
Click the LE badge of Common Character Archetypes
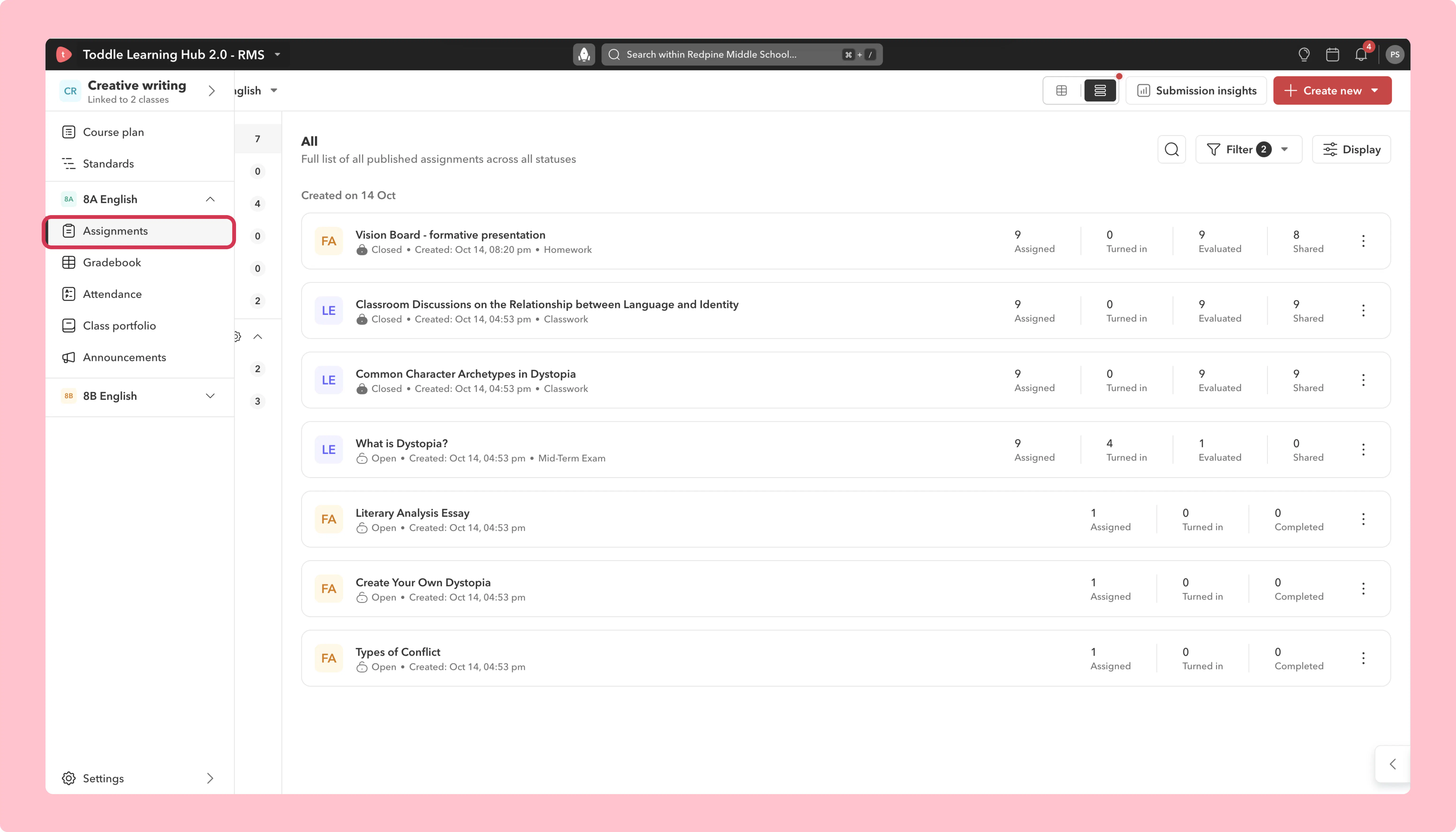pos(328,380)
